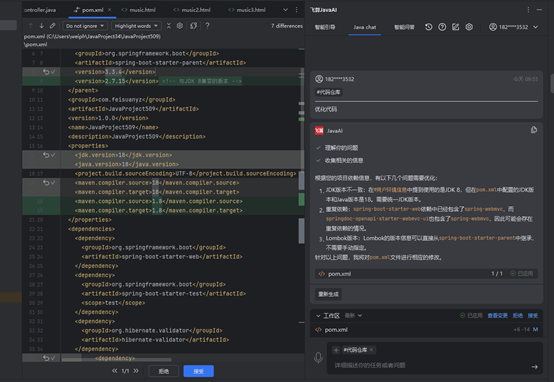The image size is (554, 382).
Task: Include jdk.version chunk checkbox arrow
Action: 53,155
